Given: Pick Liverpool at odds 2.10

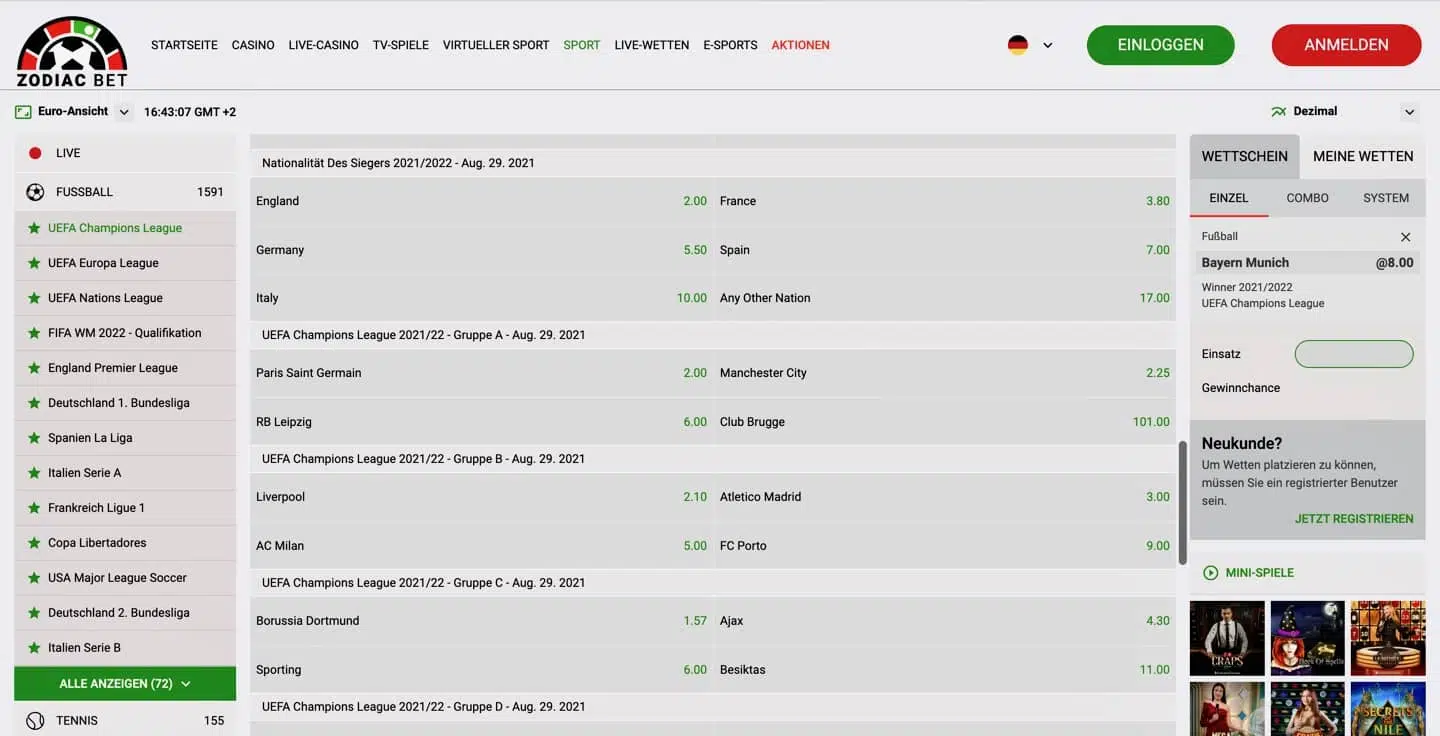Looking at the screenshot, I should 481,497.
